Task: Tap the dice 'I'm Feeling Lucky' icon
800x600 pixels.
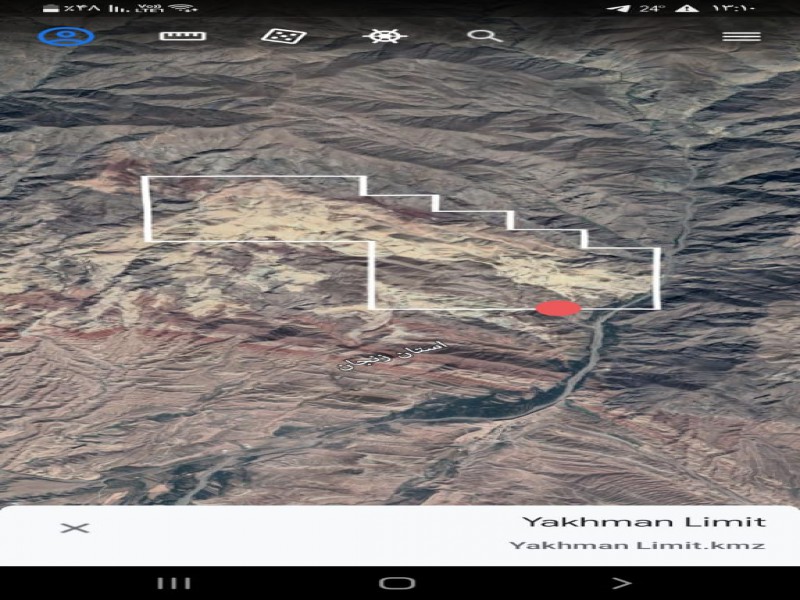Action: coord(284,37)
